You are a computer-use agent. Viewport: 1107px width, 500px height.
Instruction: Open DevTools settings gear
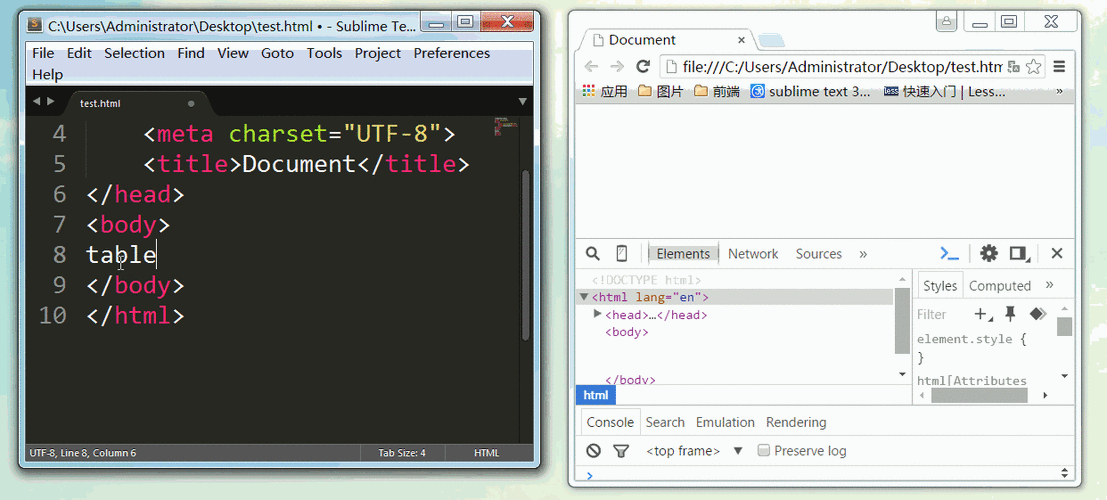tap(989, 254)
